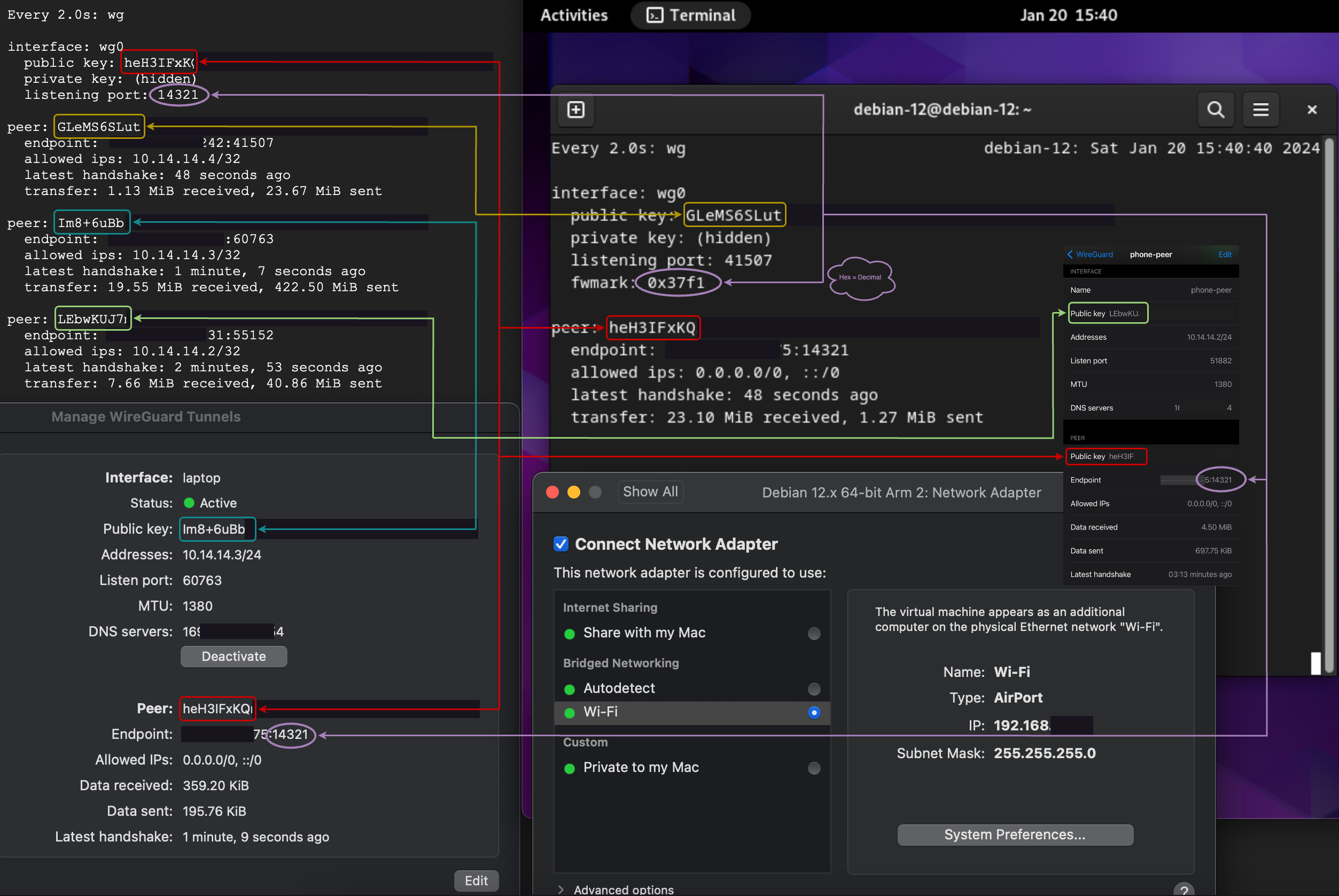Click the help question mark button

tap(1184, 889)
